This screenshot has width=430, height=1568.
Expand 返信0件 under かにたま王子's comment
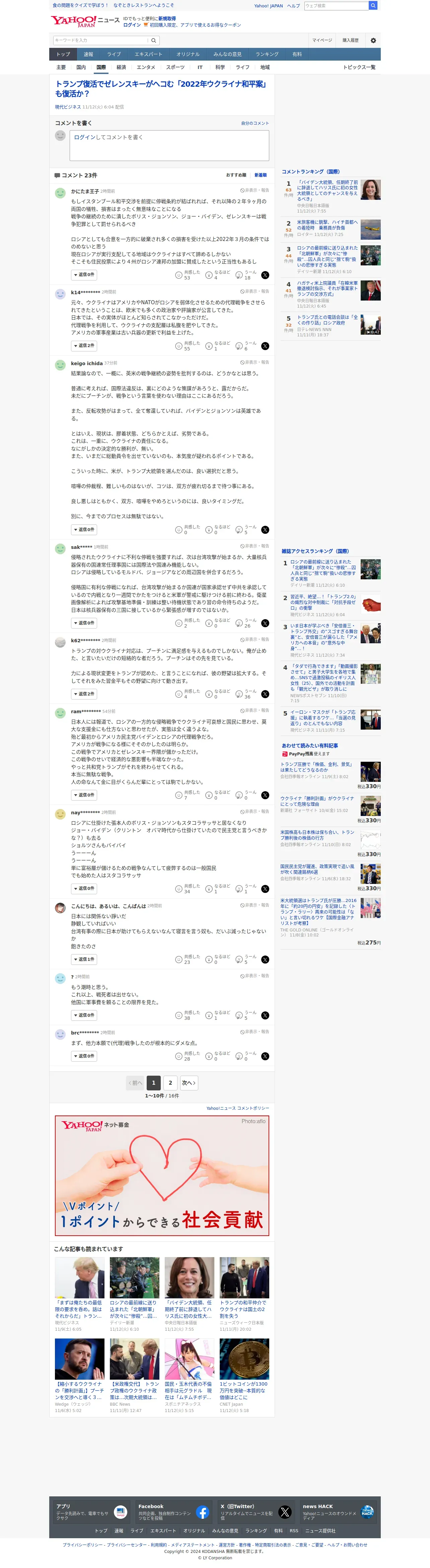point(84,275)
